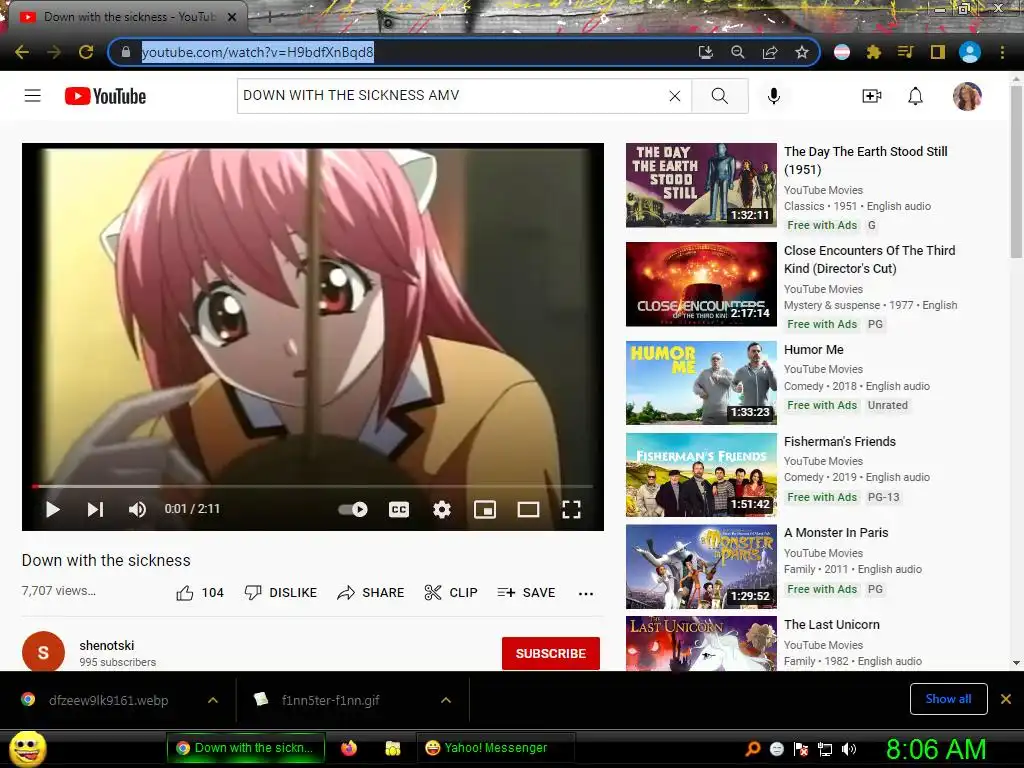Toggle theater mode
The height and width of the screenshot is (768, 1024).
point(528,509)
